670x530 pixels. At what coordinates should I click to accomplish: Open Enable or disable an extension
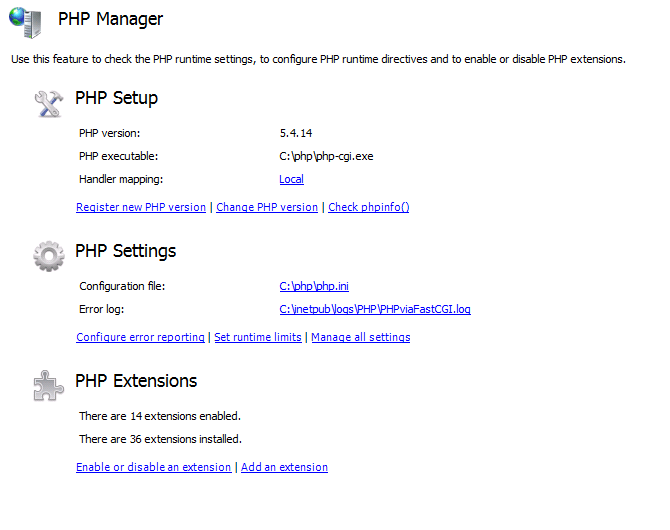[154, 467]
